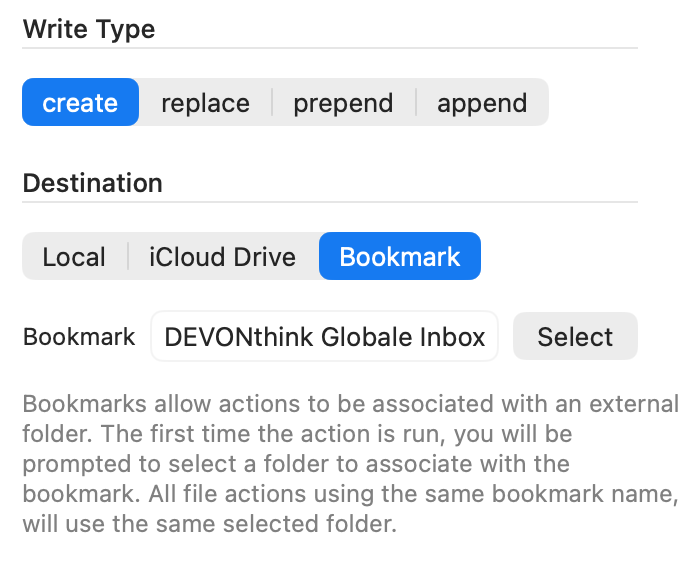Screen dimensions: 684x570
Task: Choose the prepend write type
Action: click(343, 102)
